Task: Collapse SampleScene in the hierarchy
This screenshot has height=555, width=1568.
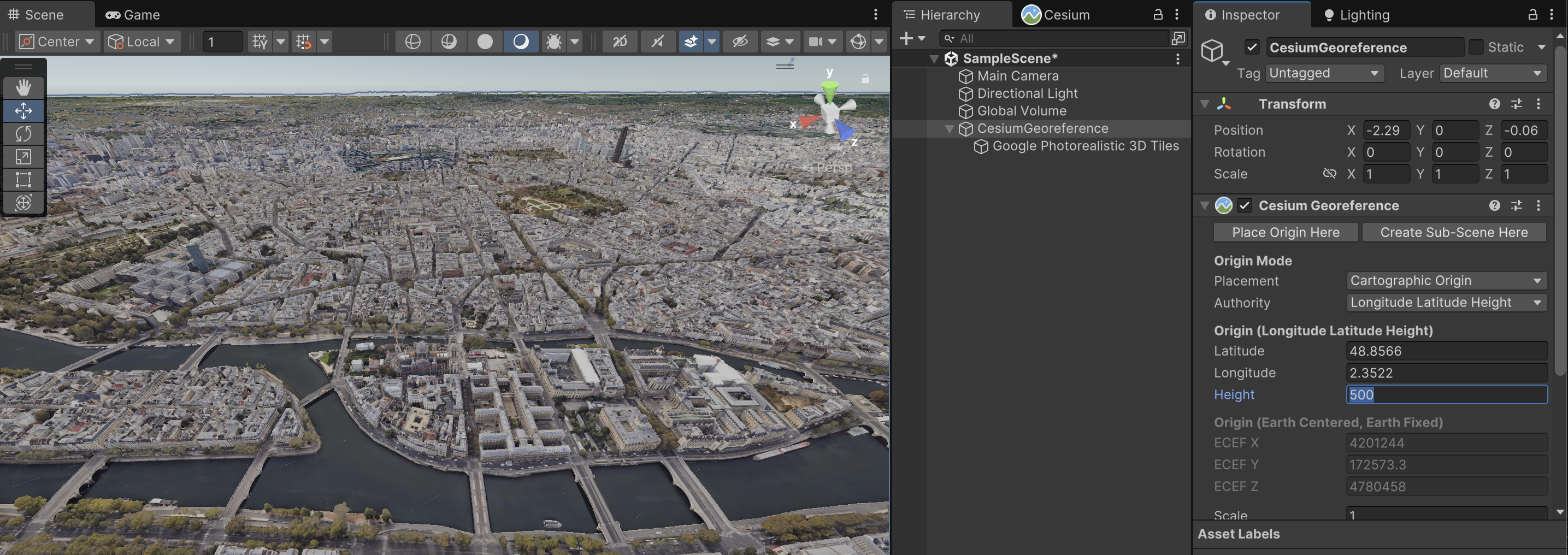Action: (x=934, y=59)
